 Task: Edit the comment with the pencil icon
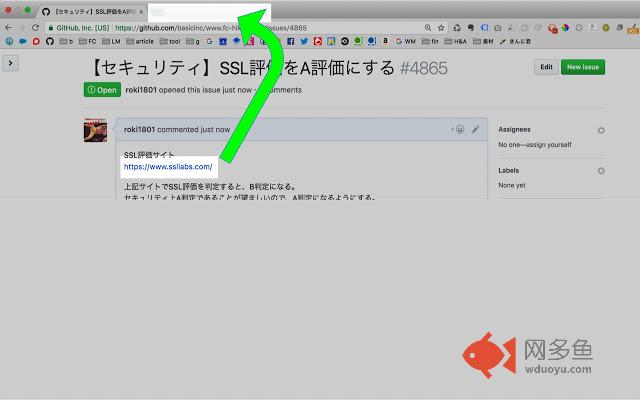[x=476, y=129]
